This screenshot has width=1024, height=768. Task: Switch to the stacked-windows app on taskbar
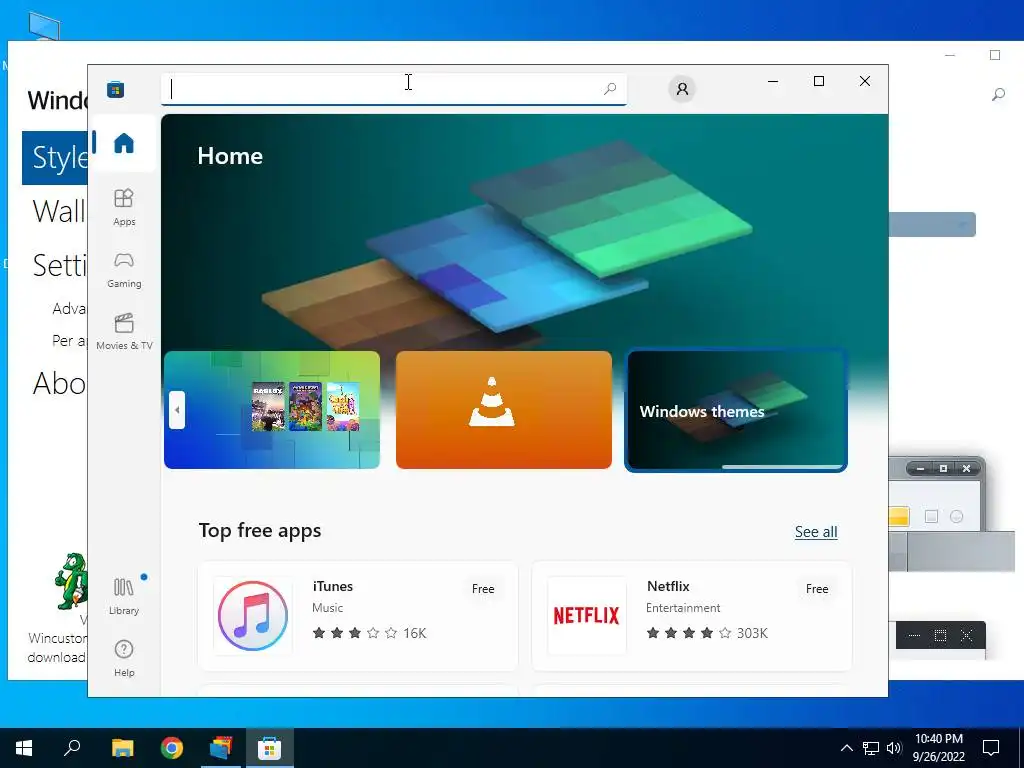pyautogui.click(x=221, y=748)
